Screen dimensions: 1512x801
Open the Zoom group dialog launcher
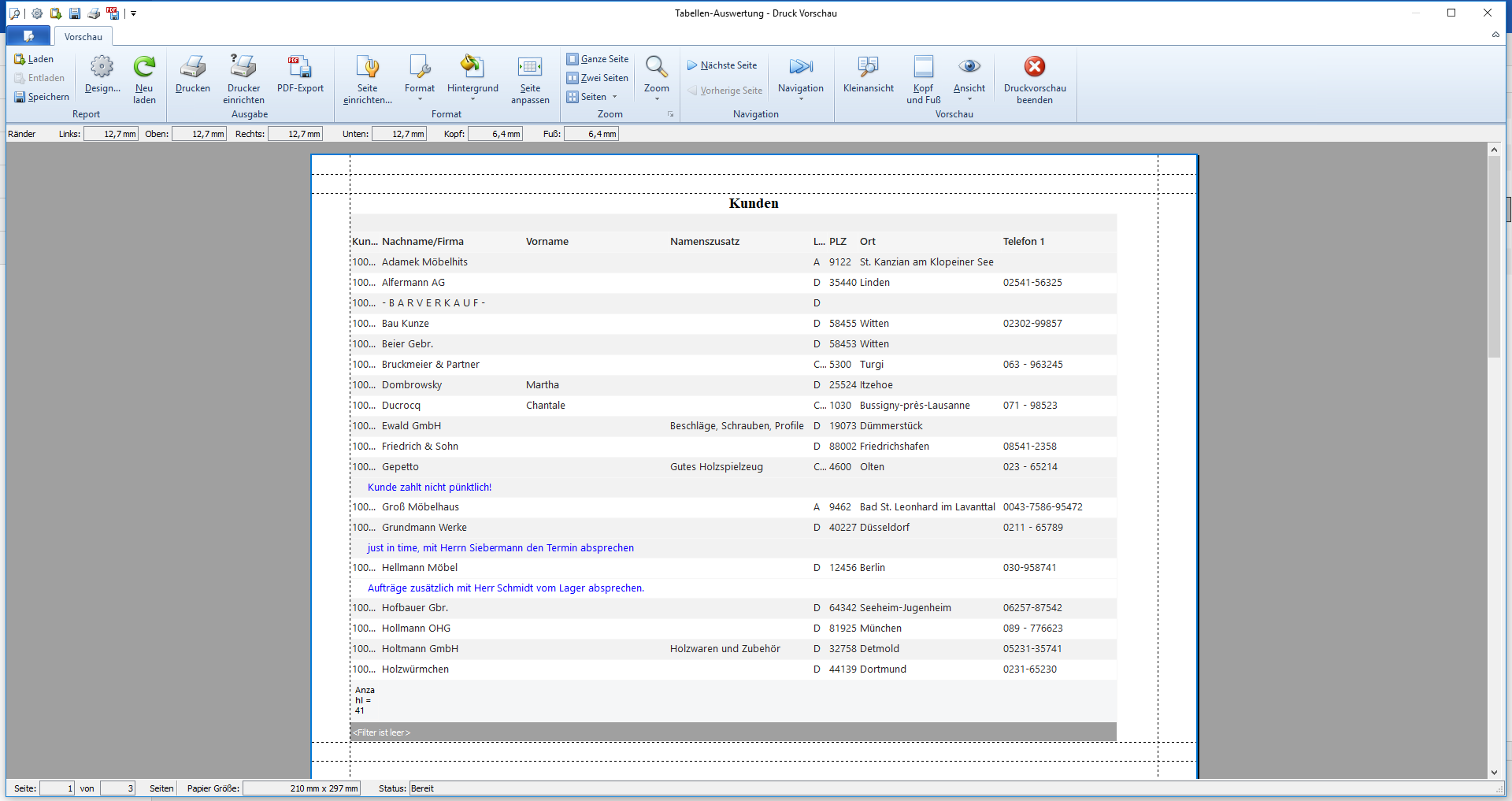(671, 114)
